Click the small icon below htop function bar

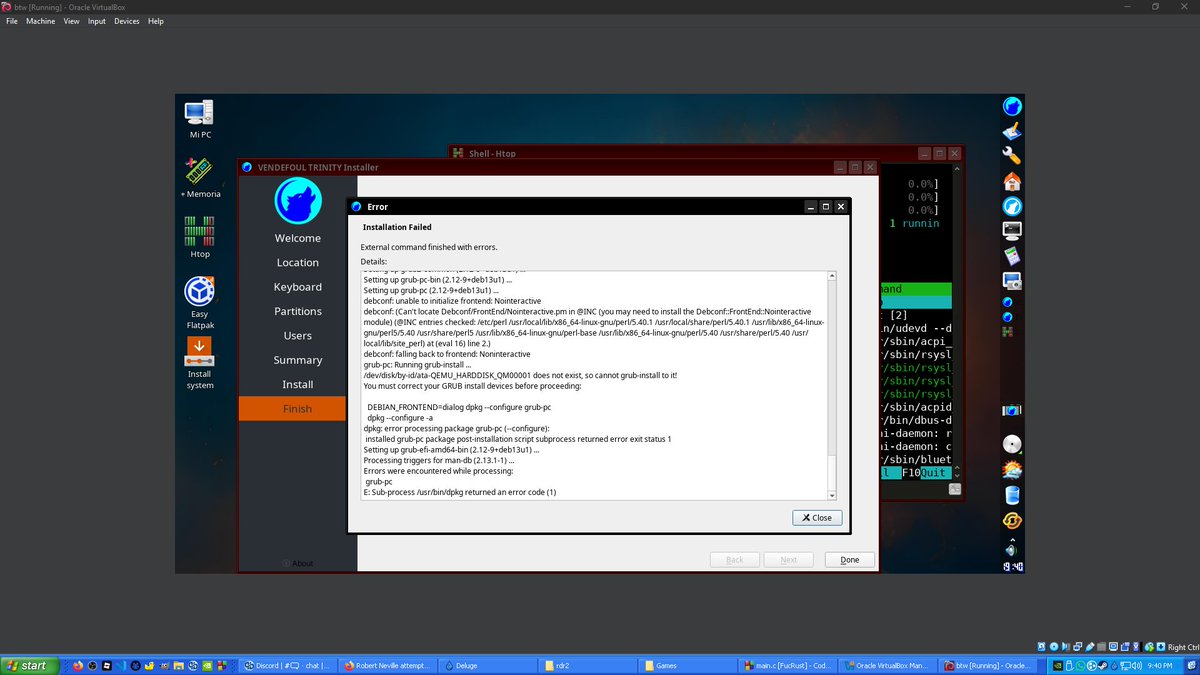955,489
